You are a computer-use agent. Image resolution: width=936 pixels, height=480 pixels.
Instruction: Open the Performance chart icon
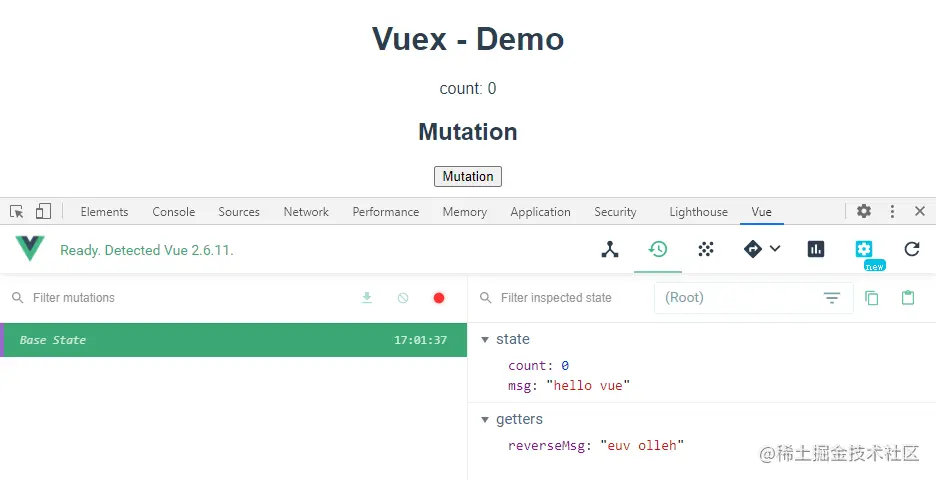pos(816,249)
